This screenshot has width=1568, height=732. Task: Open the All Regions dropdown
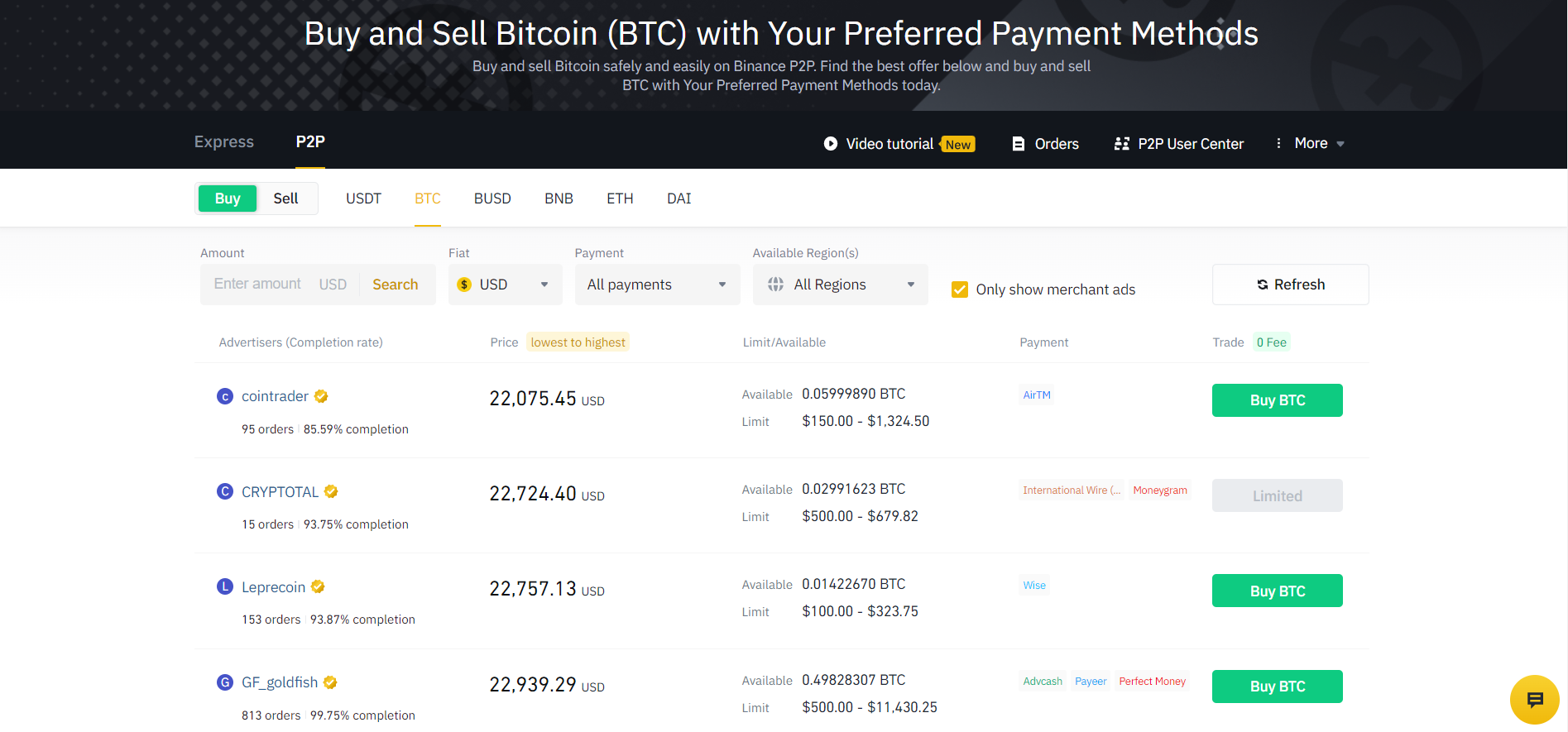pyautogui.click(x=841, y=285)
